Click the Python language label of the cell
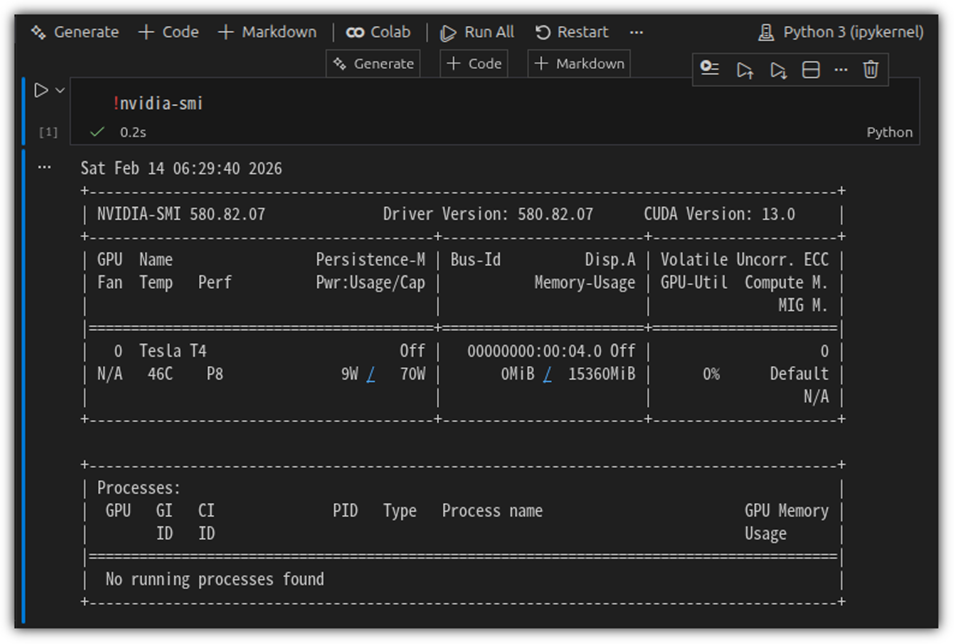 click(x=890, y=132)
